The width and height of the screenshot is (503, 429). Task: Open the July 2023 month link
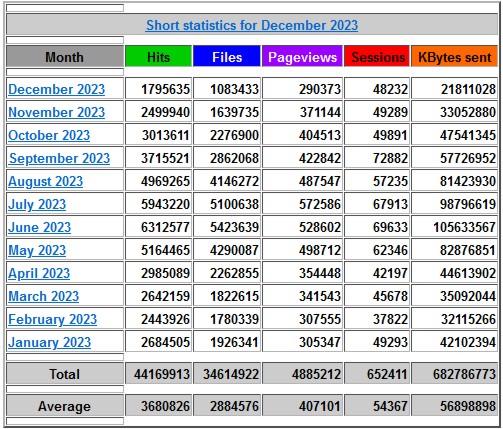coord(37,204)
